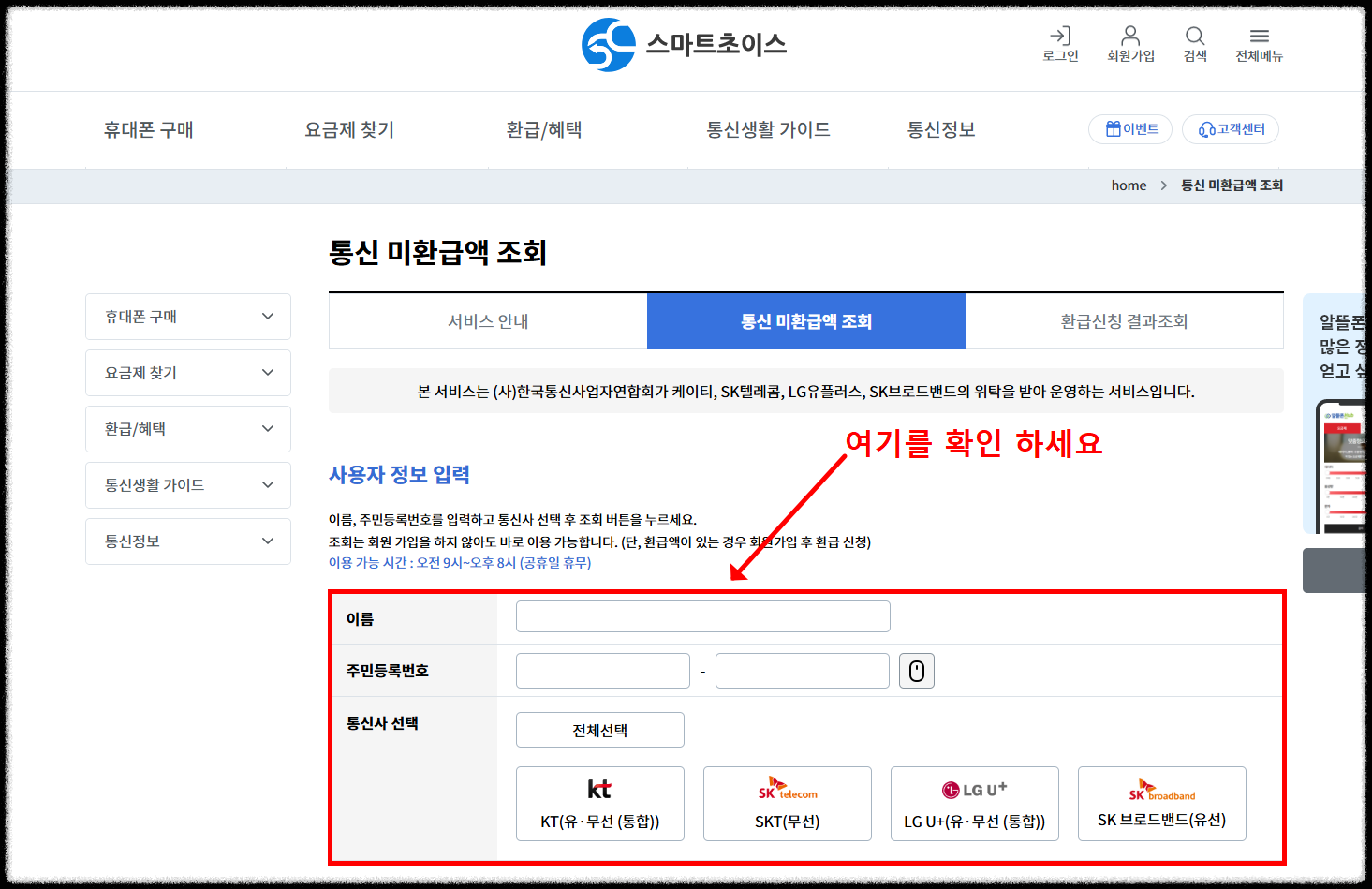Image resolution: width=1372 pixels, height=889 pixels.
Task: Expand the sidebar 통신생활 가이드 section
Action: pyautogui.click(x=188, y=485)
